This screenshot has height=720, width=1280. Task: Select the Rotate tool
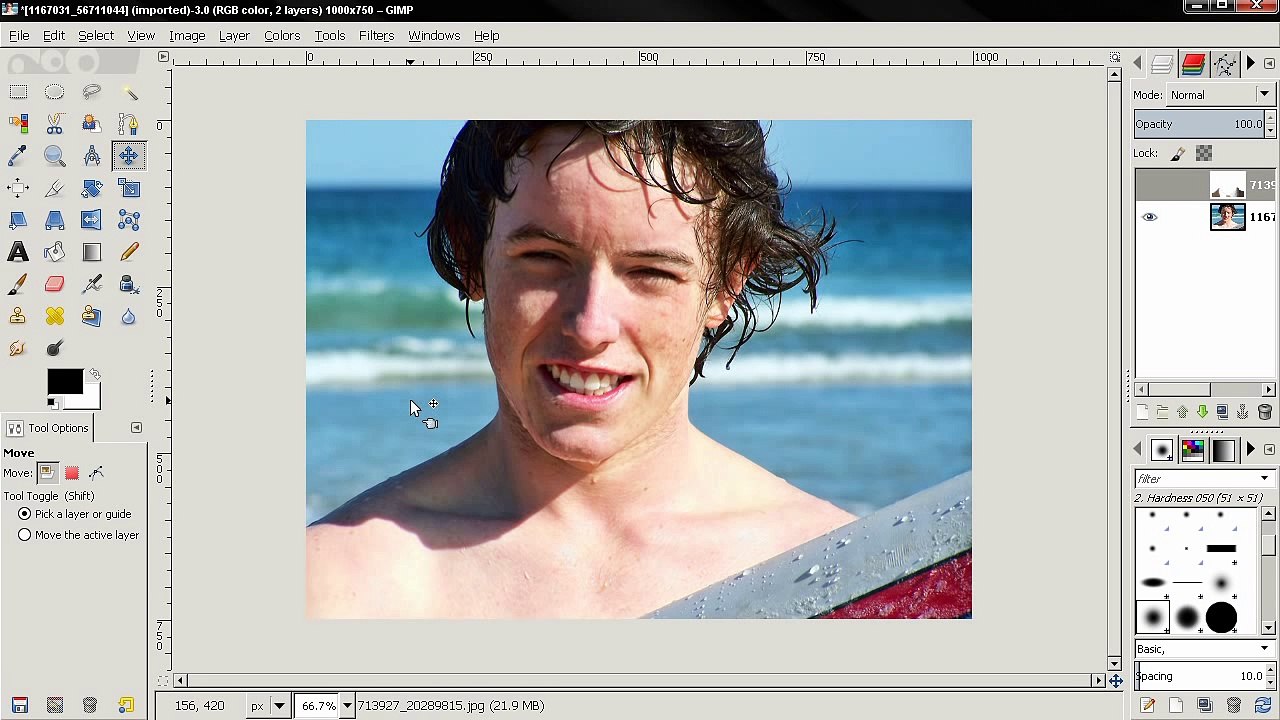pyautogui.click(x=92, y=188)
